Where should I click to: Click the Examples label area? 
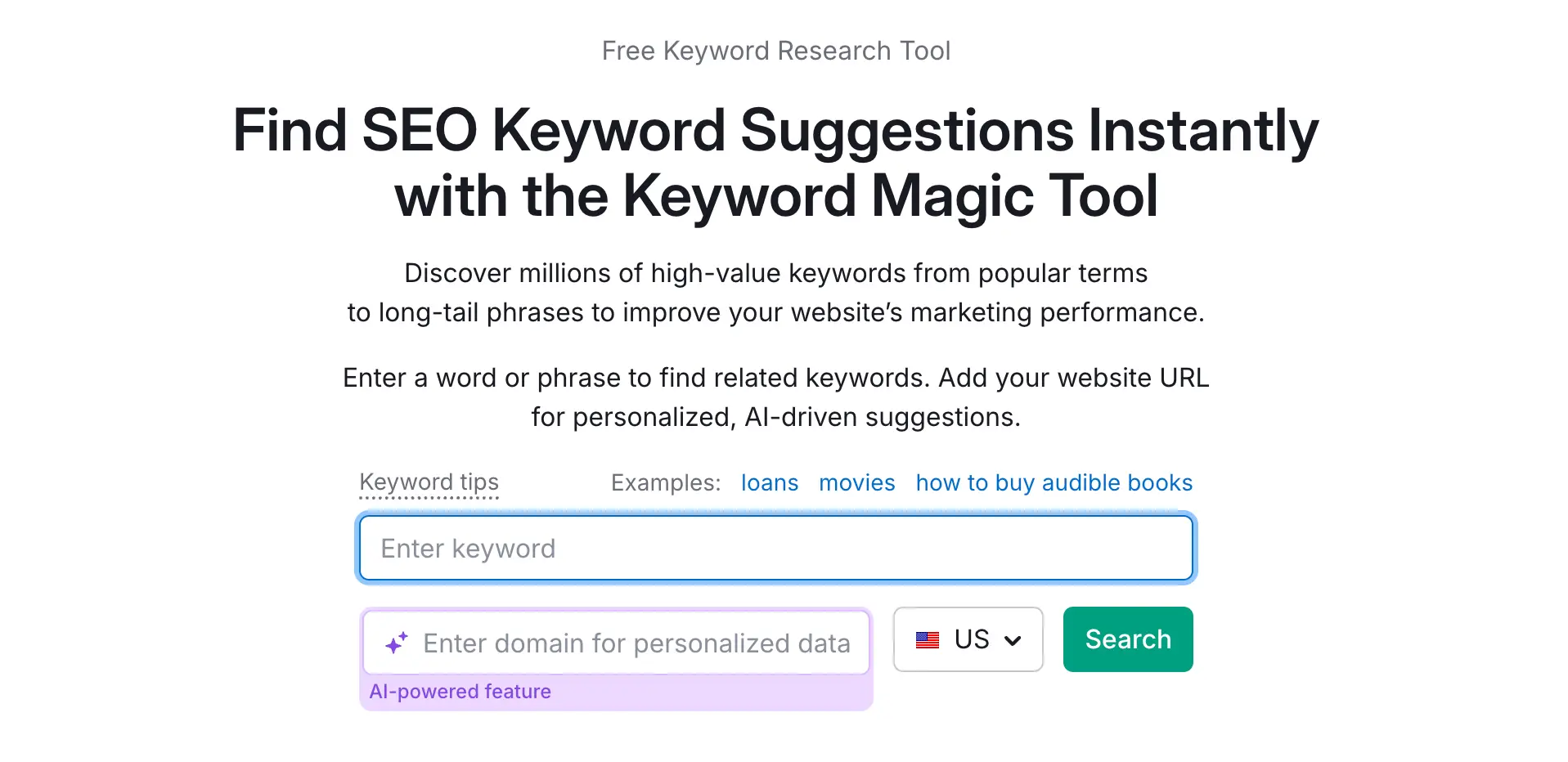(x=664, y=482)
